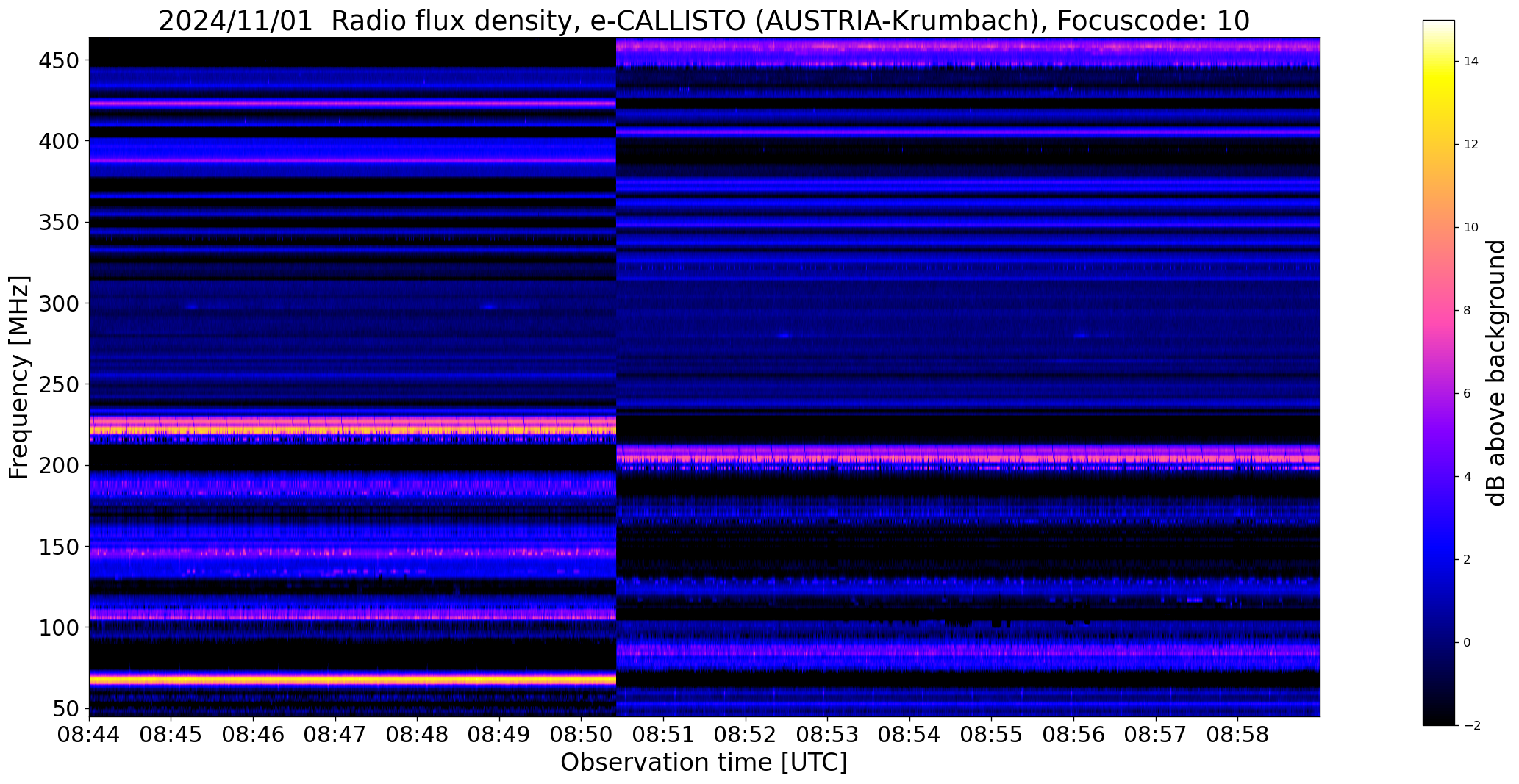Click the 150 frequency tick label
The width and height of the screenshot is (1519, 784).
coord(60,547)
